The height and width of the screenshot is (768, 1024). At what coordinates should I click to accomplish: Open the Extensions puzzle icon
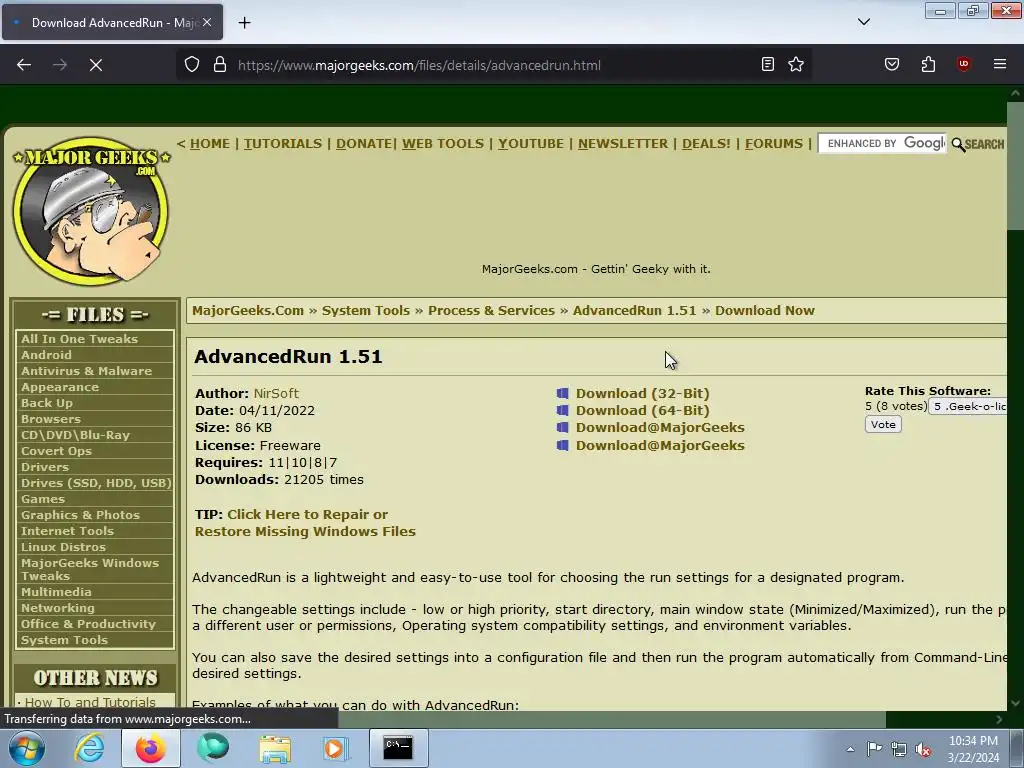[928, 64]
